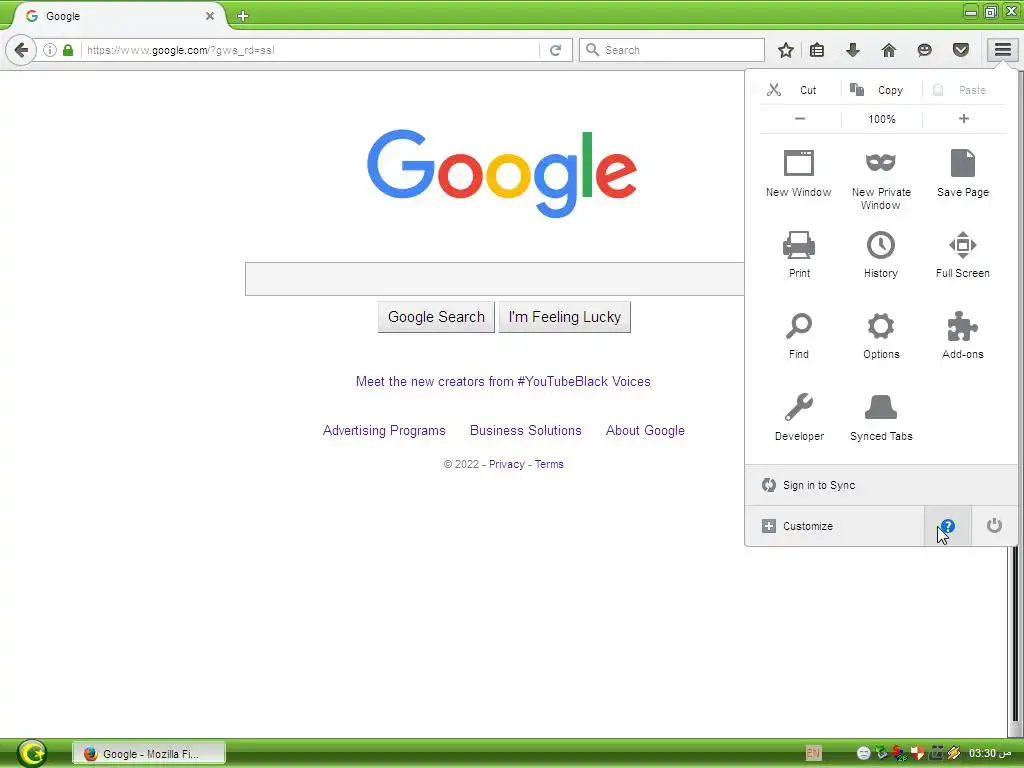Open a New Private Window

(x=881, y=180)
